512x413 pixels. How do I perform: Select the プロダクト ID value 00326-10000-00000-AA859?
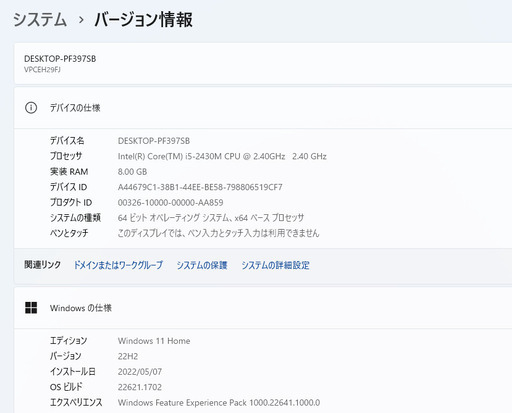pyautogui.click(x=170, y=202)
